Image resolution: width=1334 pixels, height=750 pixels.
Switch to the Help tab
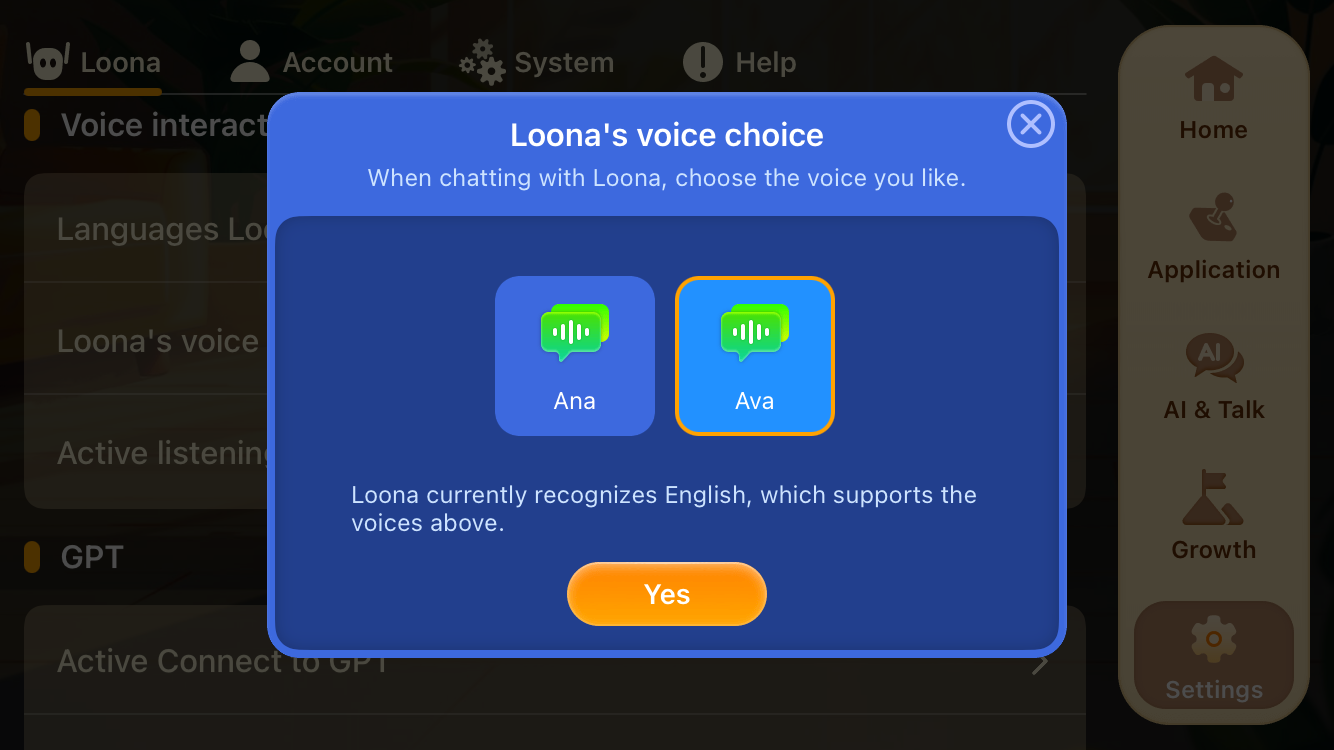coord(740,63)
